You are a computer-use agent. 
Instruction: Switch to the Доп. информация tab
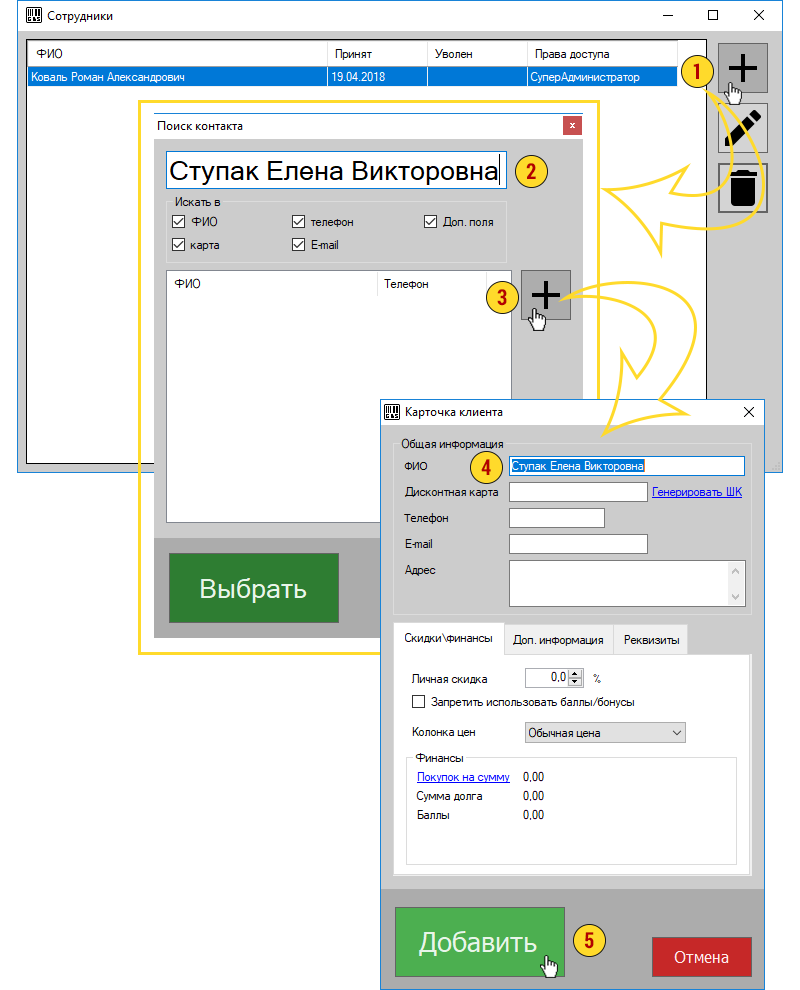click(558, 640)
